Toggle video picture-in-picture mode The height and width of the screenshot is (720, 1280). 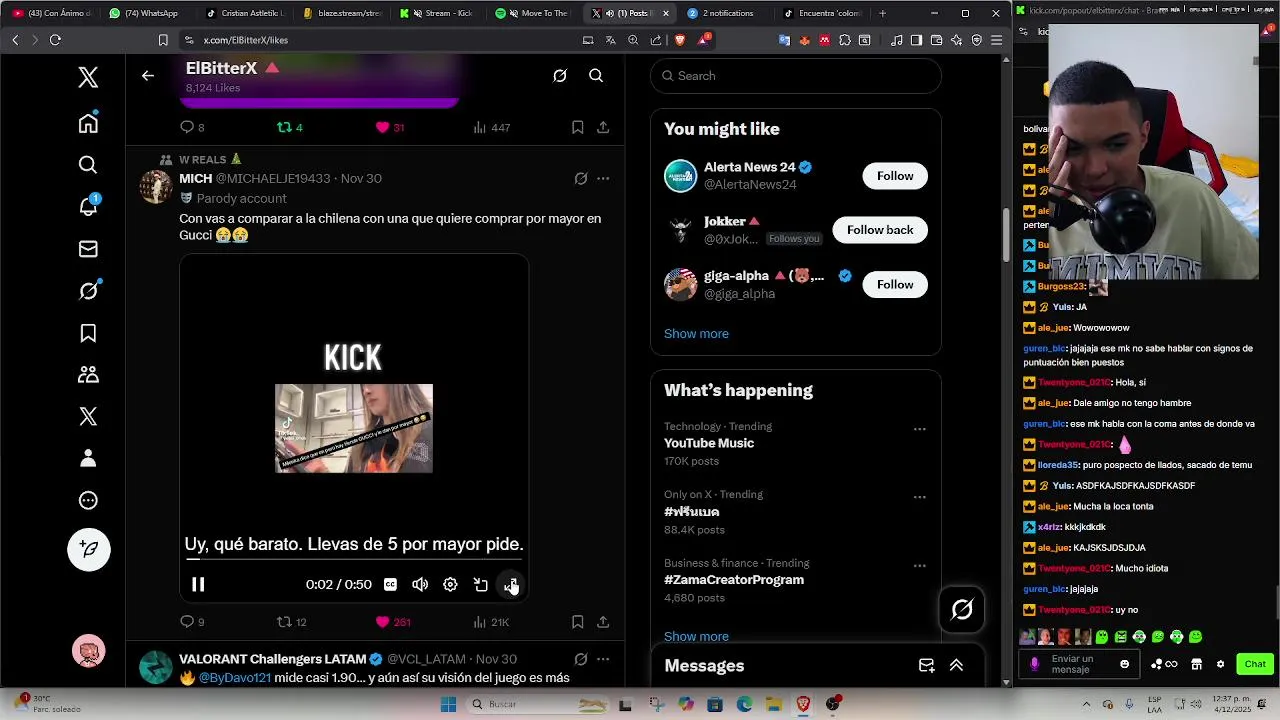(x=481, y=585)
